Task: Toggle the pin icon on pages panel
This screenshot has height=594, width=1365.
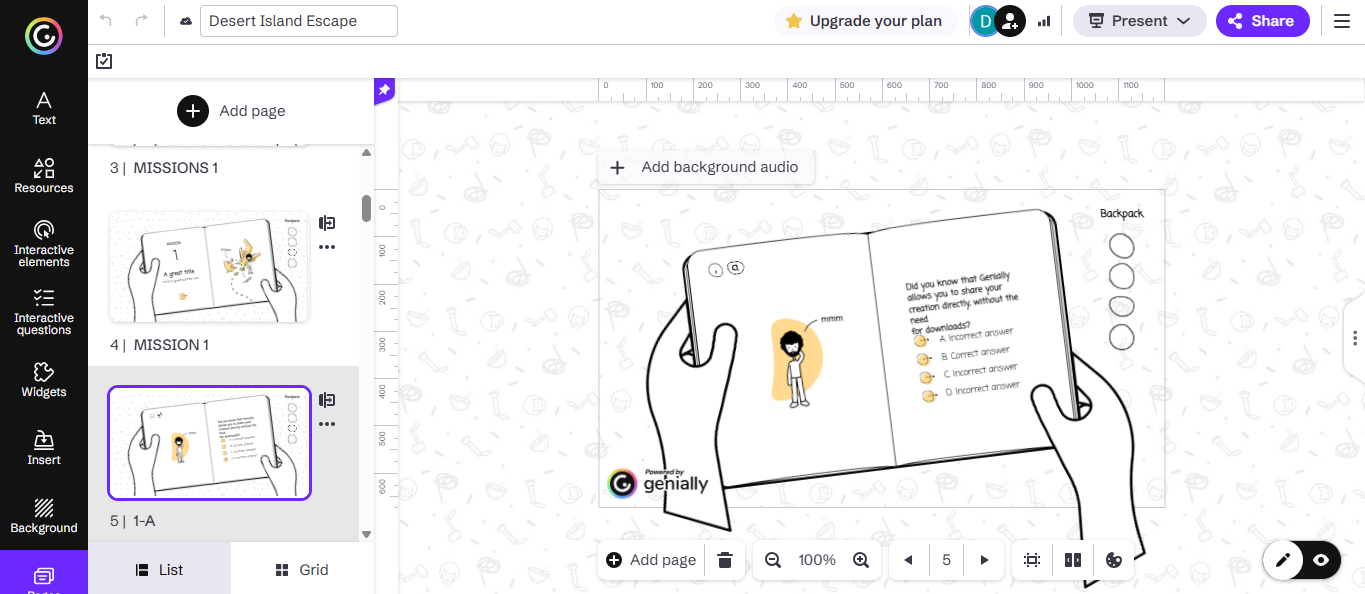Action: pyautogui.click(x=384, y=91)
